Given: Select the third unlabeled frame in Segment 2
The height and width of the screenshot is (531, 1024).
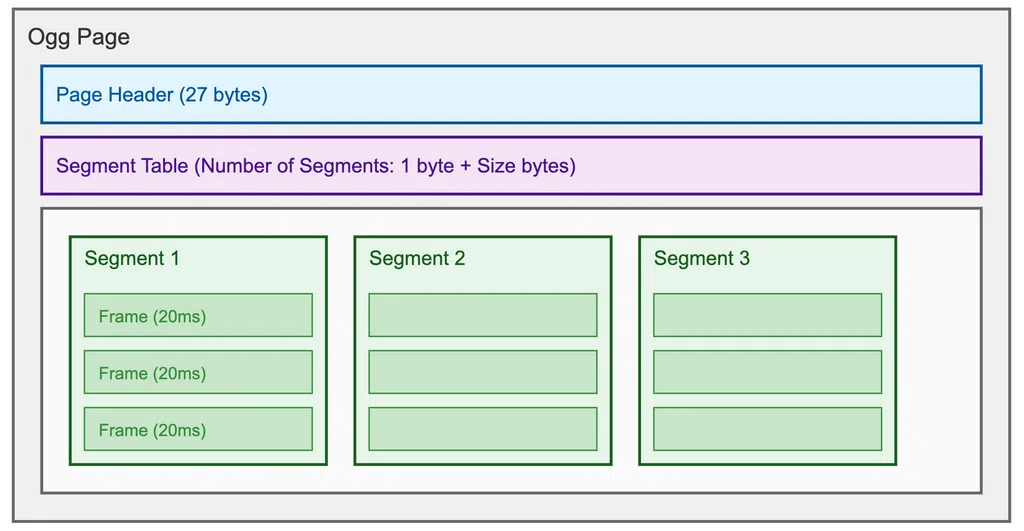Looking at the screenshot, I should point(483,430).
